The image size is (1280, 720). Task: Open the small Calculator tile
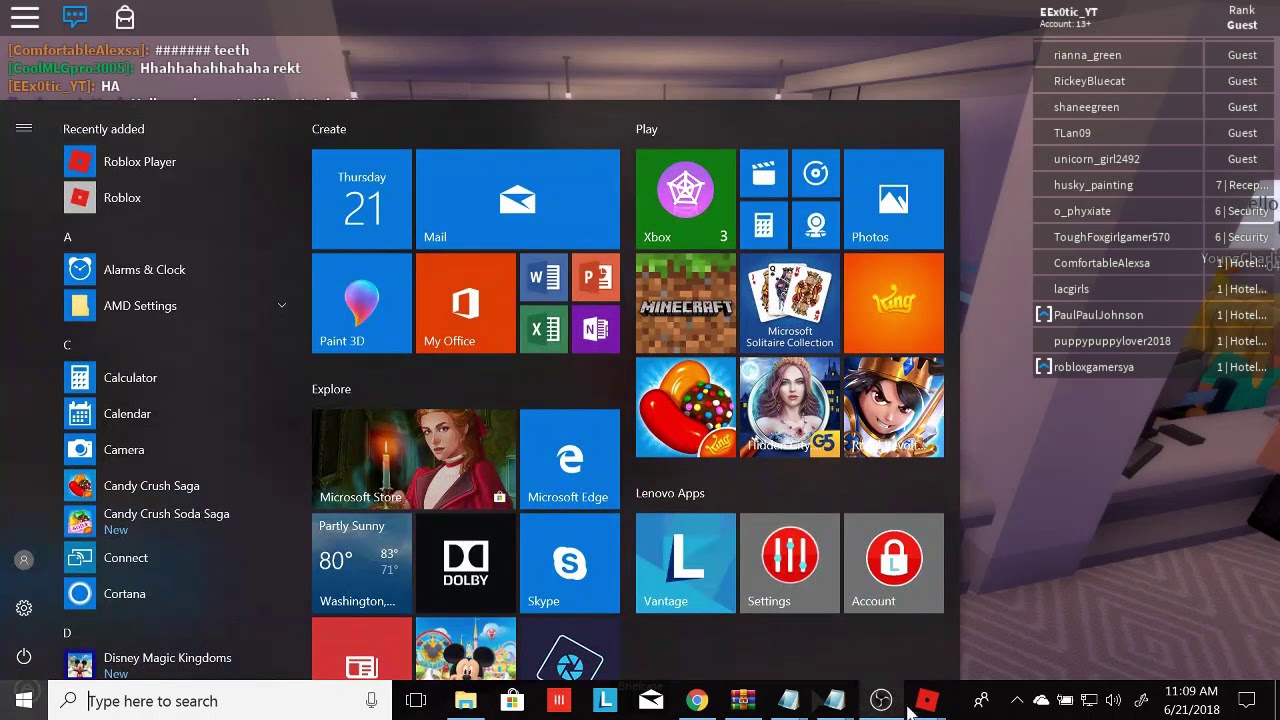click(x=764, y=226)
